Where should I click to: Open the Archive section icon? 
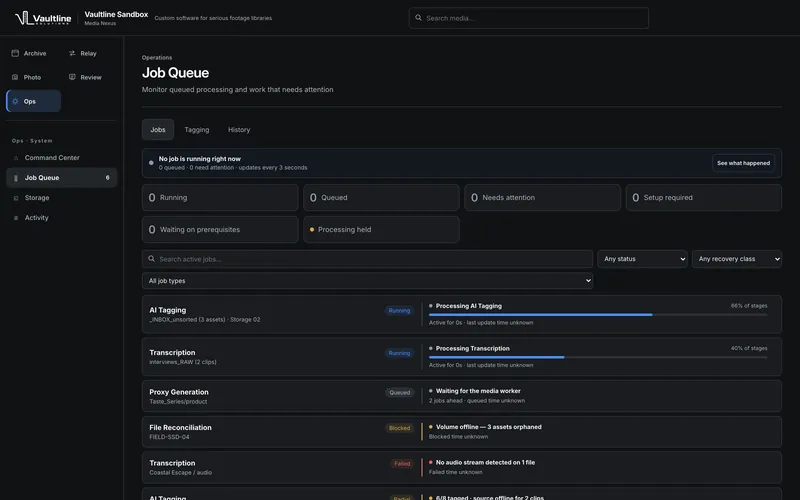click(15, 53)
